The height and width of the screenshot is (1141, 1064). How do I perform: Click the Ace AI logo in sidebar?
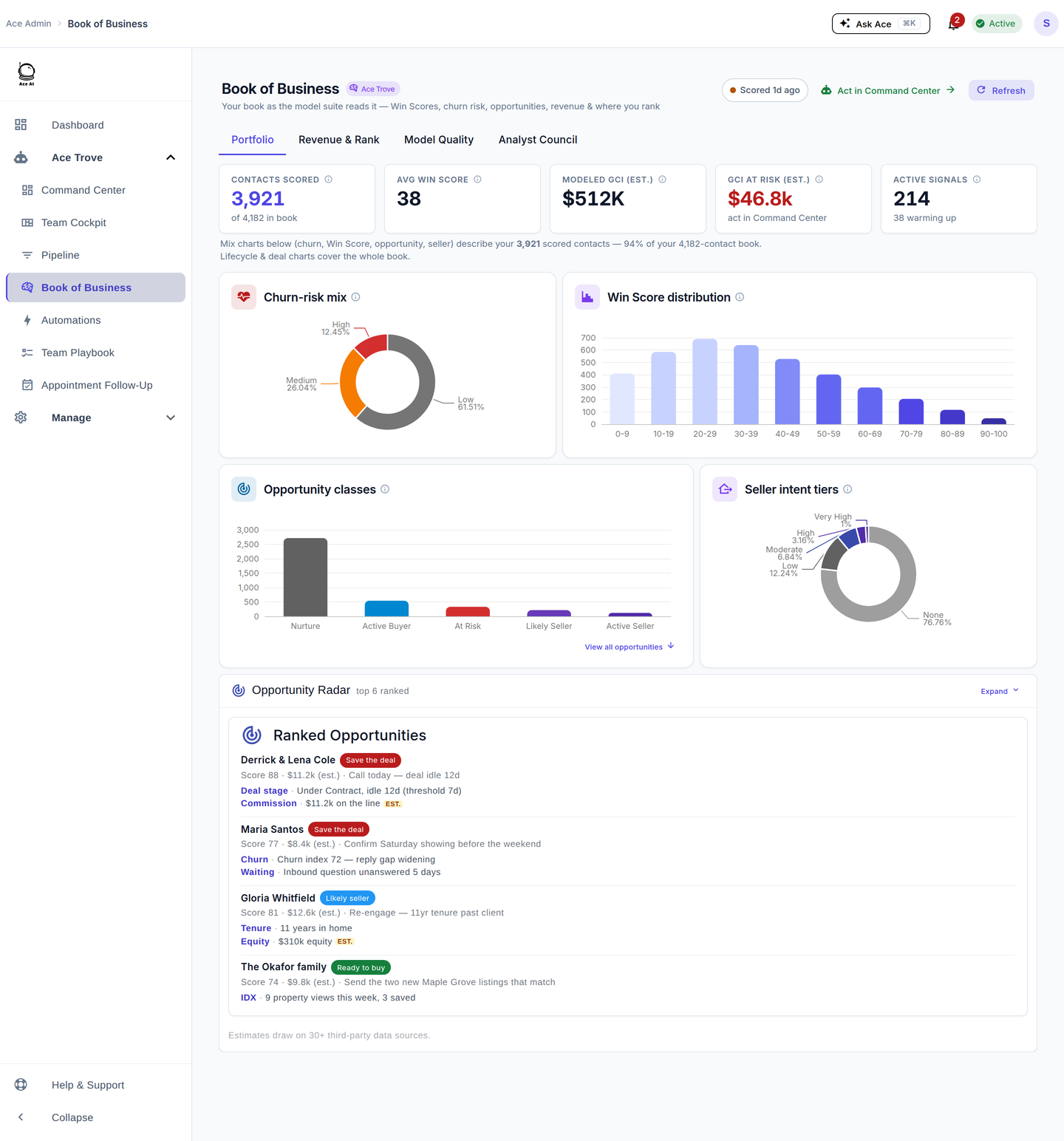click(x=27, y=74)
